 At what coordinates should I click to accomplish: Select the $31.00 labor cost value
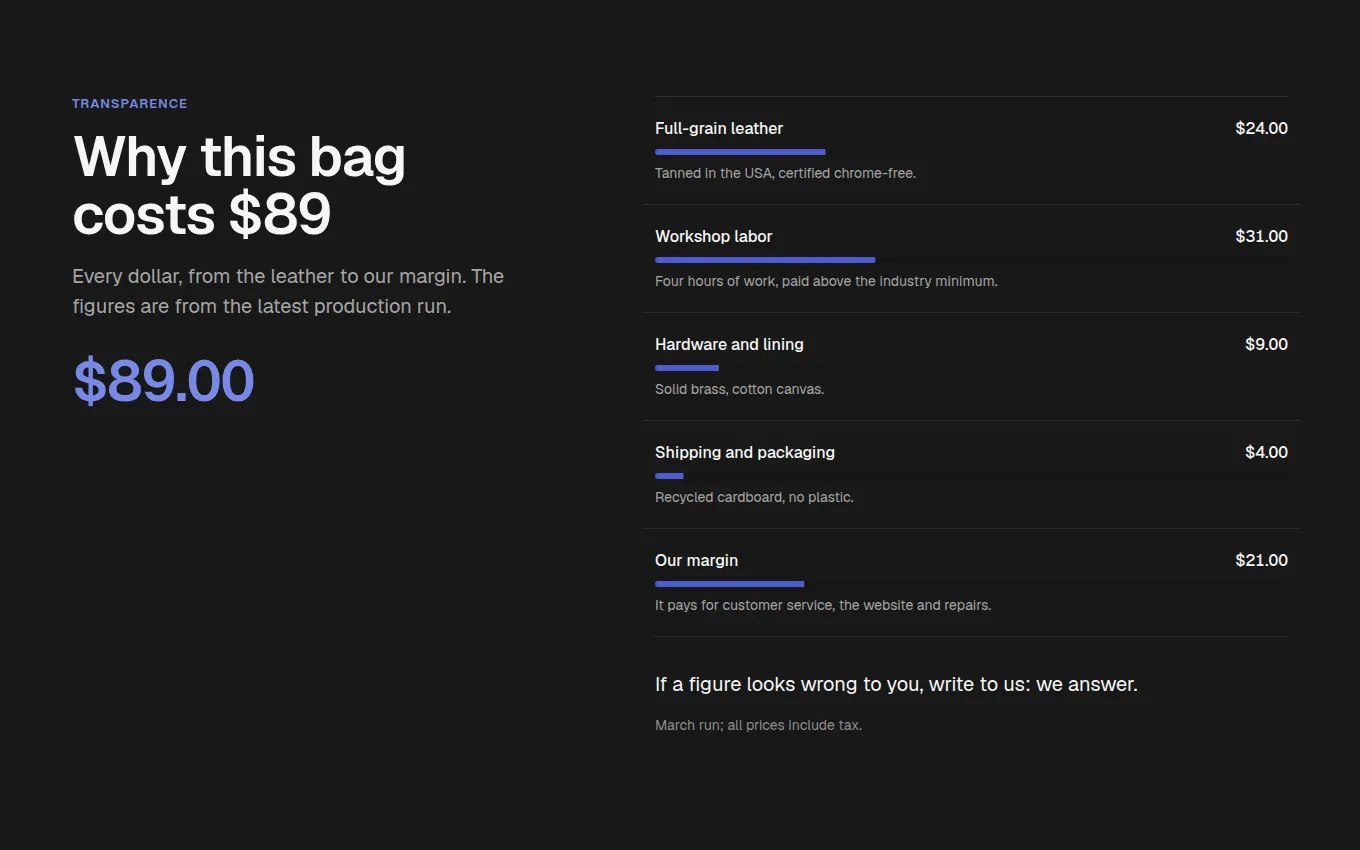[1261, 236]
